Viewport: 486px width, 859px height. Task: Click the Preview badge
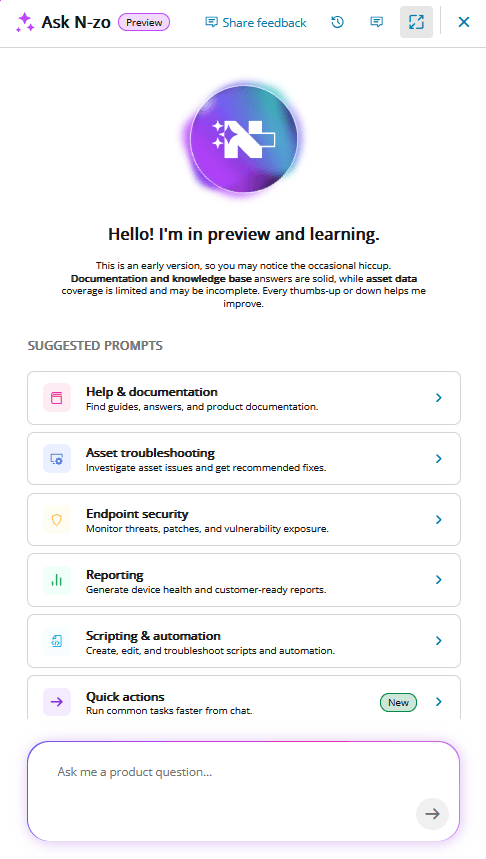click(x=144, y=22)
